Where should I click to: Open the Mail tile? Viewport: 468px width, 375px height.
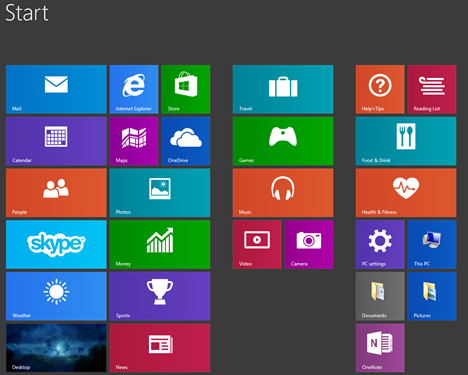tap(56, 89)
